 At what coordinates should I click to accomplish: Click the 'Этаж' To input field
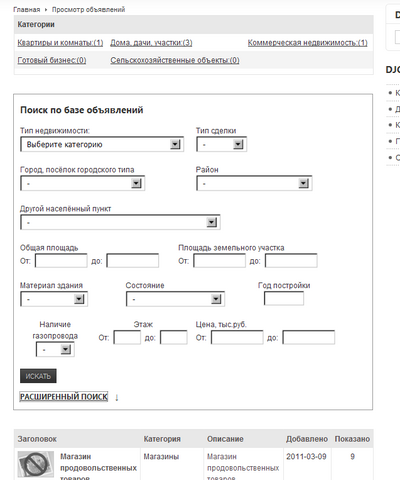[174, 337]
